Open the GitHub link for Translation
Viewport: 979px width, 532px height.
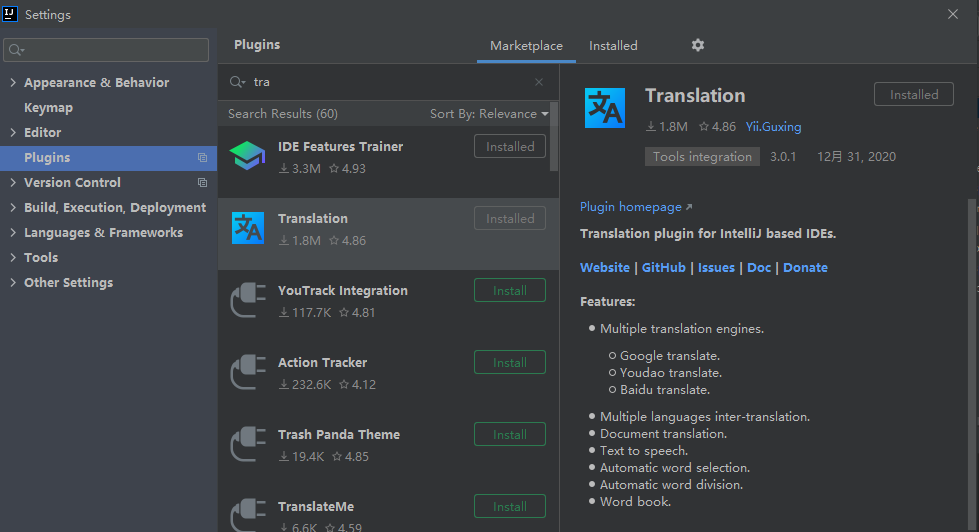click(663, 268)
